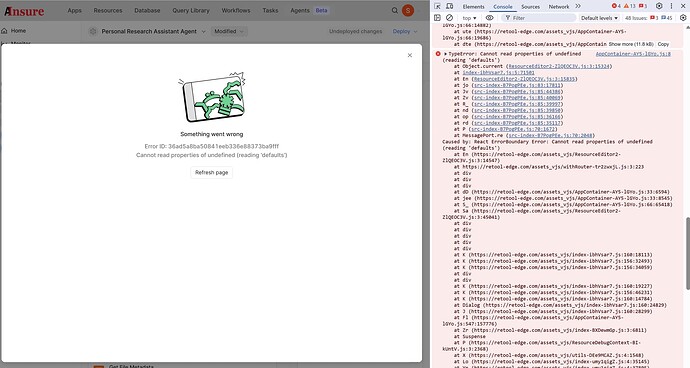Open the top JavaScript context dropdown
Image resolution: width=690 pixels, height=368 pixels.
pyautogui.click(x=469, y=18)
